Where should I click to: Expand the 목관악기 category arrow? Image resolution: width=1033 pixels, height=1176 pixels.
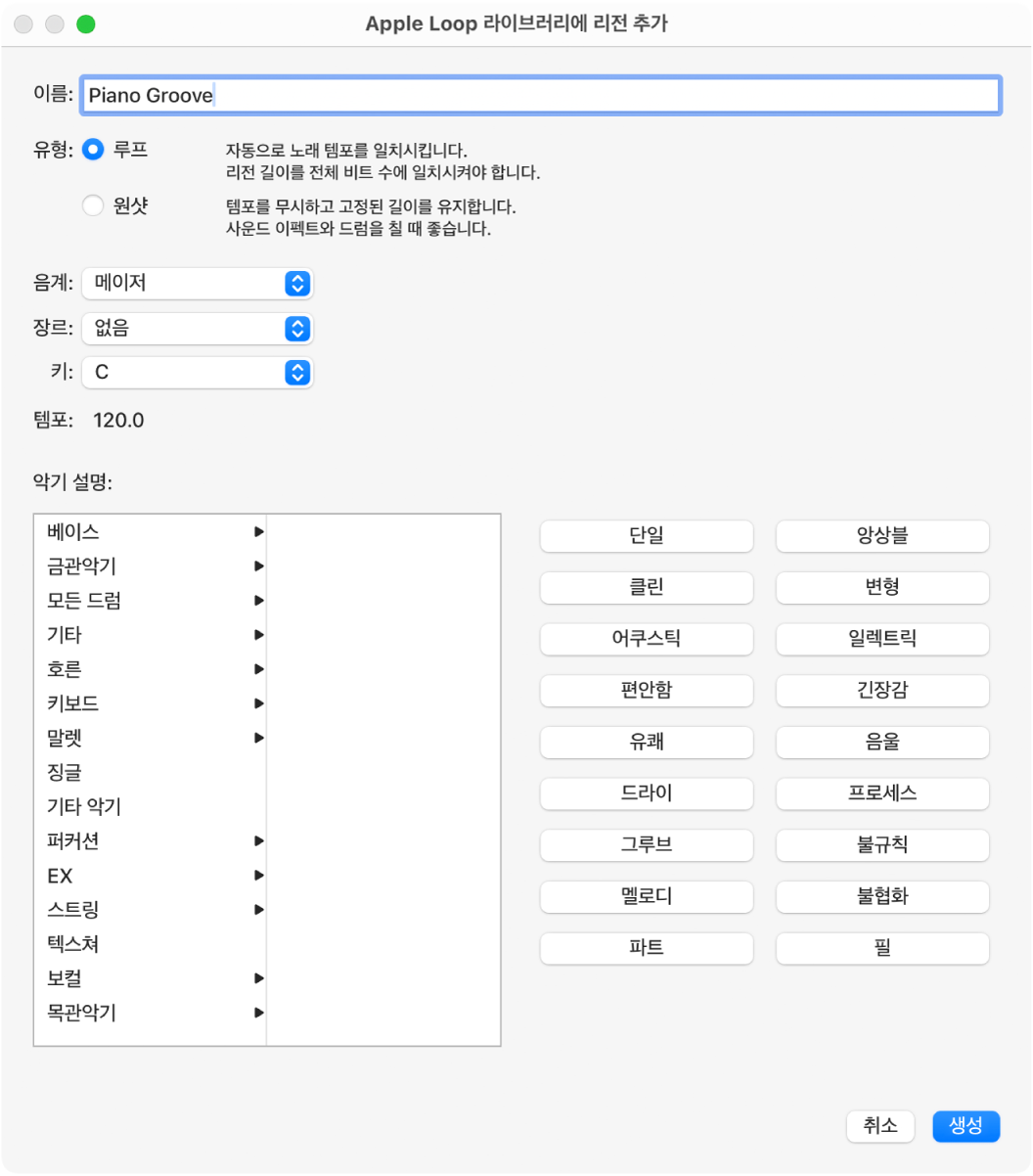tap(259, 1013)
